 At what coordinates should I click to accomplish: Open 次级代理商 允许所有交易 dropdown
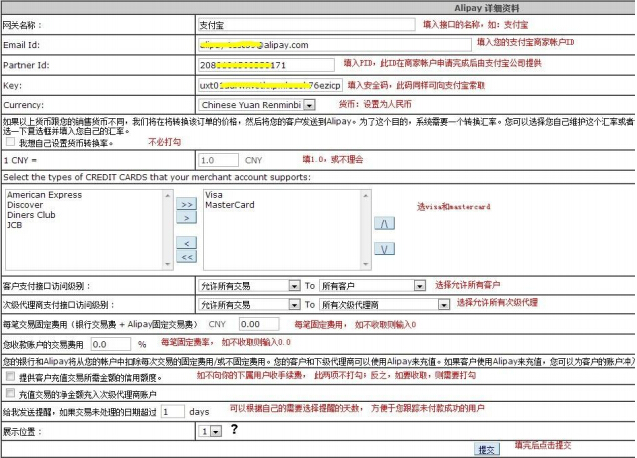[249, 304]
